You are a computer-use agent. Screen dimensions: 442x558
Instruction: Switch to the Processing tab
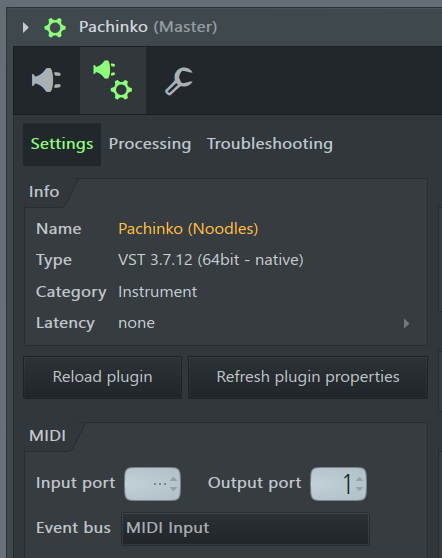pyautogui.click(x=150, y=144)
